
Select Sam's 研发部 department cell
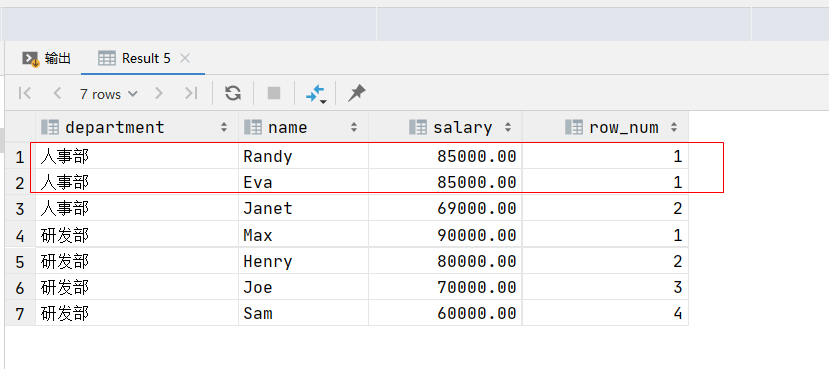(x=137, y=313)
